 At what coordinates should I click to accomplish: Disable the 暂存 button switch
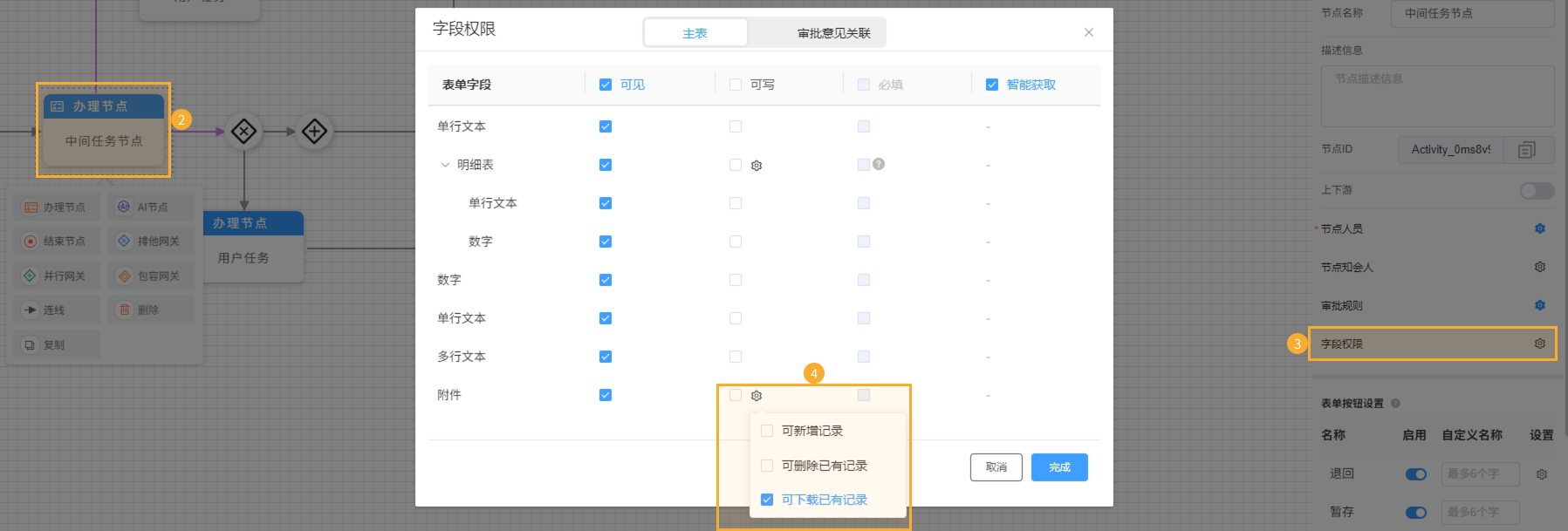[1415, 513]
